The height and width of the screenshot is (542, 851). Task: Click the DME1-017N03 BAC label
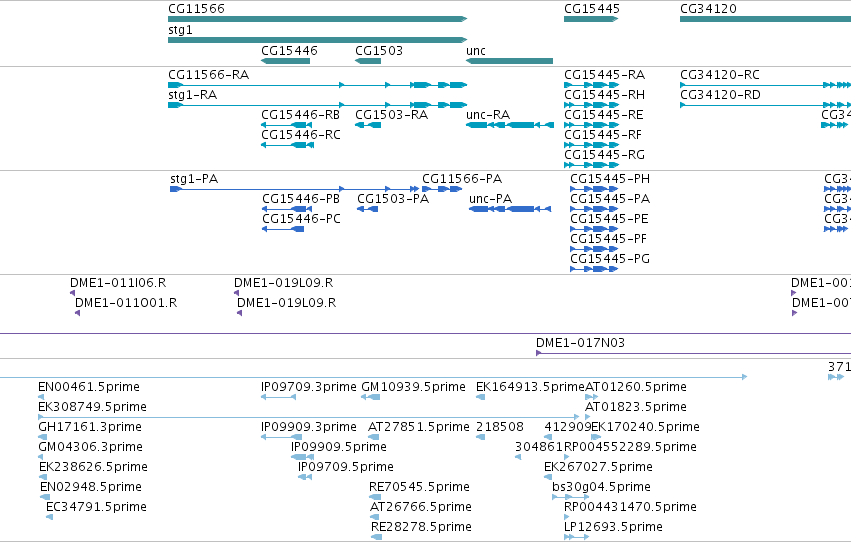(580, 343)
